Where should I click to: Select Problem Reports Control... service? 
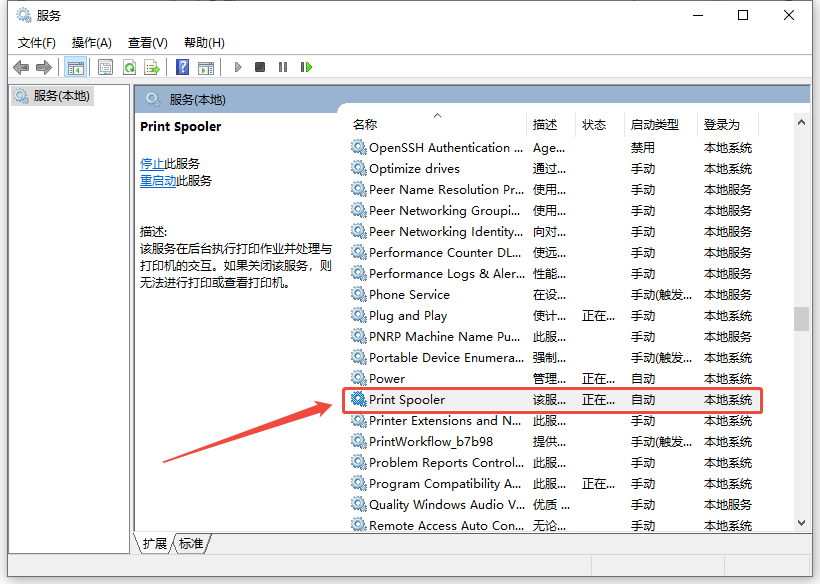pos(552,463)
